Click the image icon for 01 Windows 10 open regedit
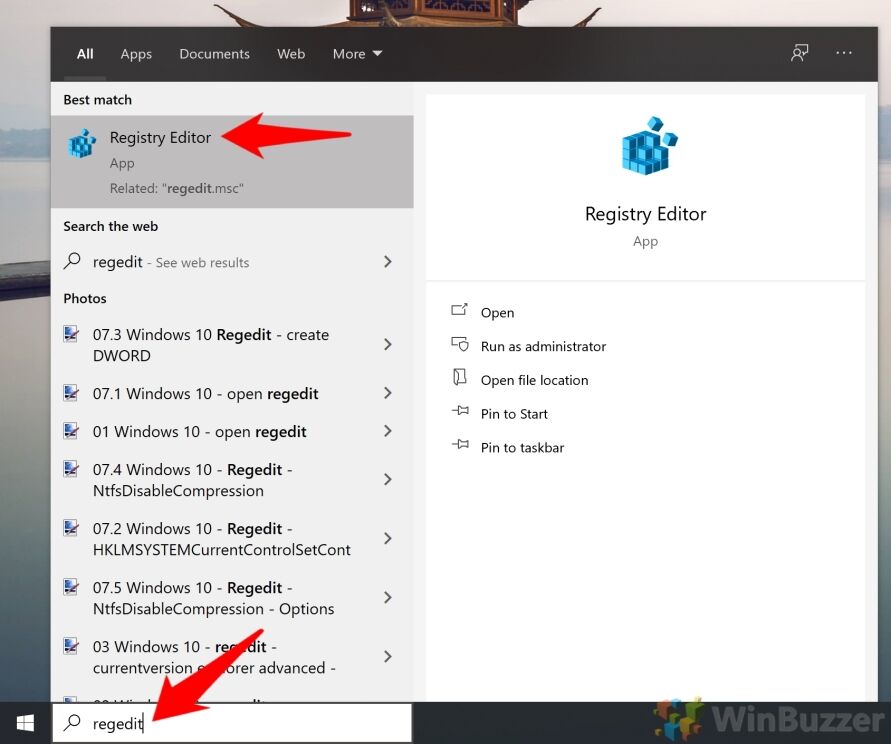Image resolution: width=891 pixels, height=744 pixels. [x=70, y=431]
